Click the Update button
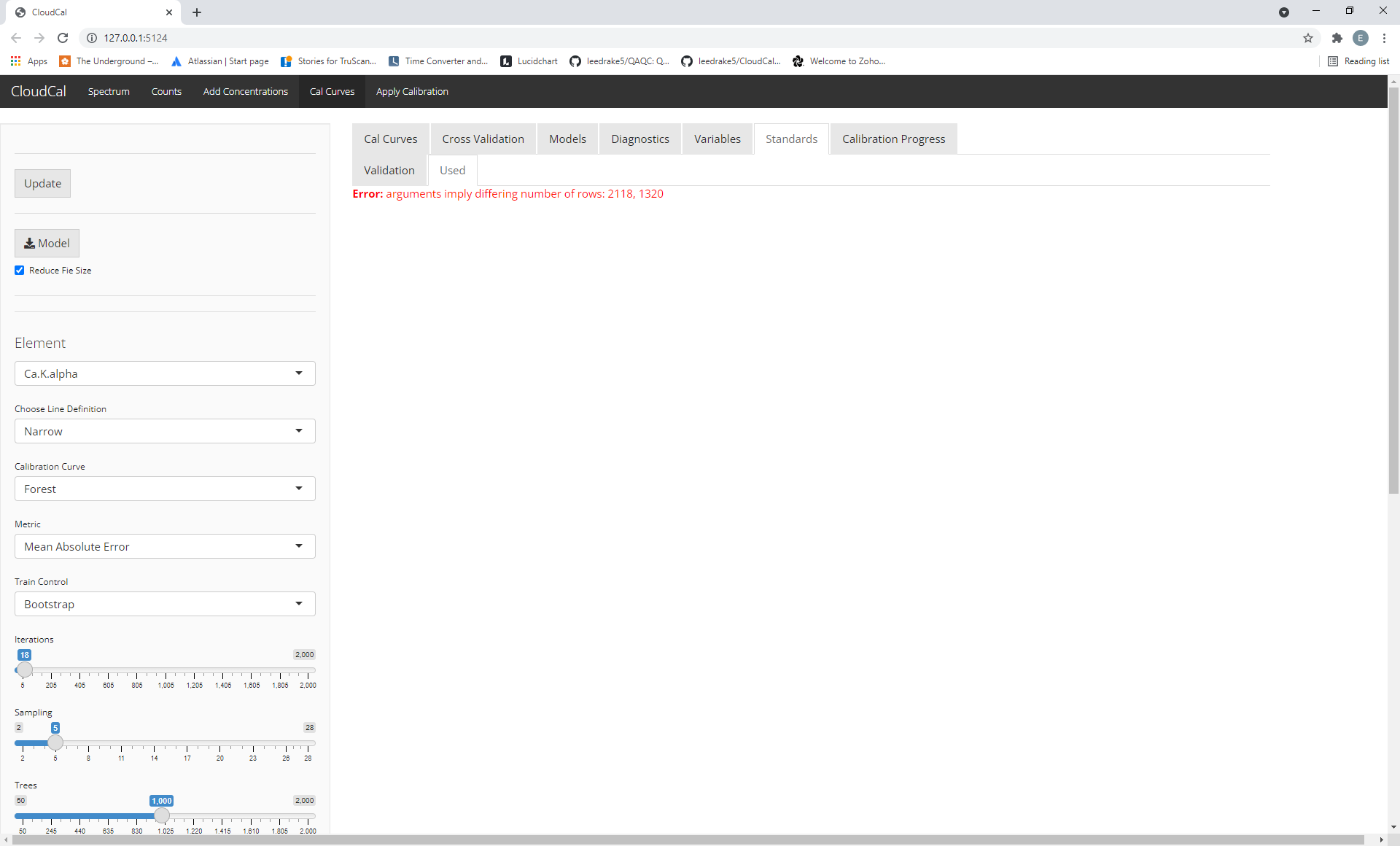 click(42, 183)
